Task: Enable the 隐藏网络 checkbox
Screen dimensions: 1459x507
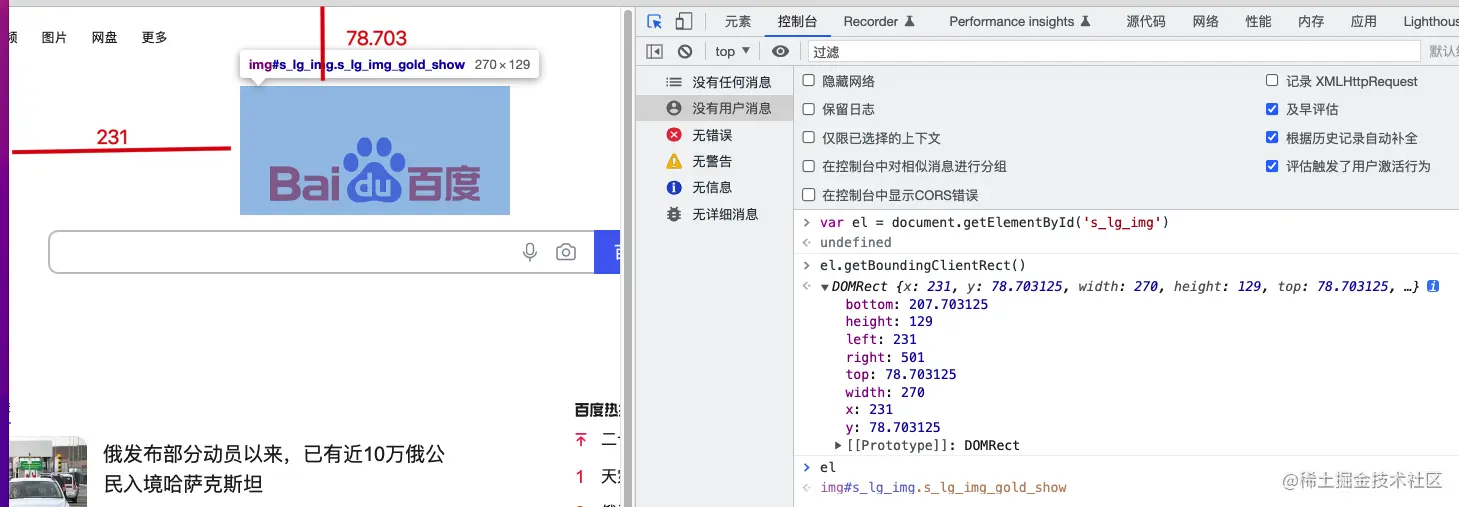Action: click(809, 81)
